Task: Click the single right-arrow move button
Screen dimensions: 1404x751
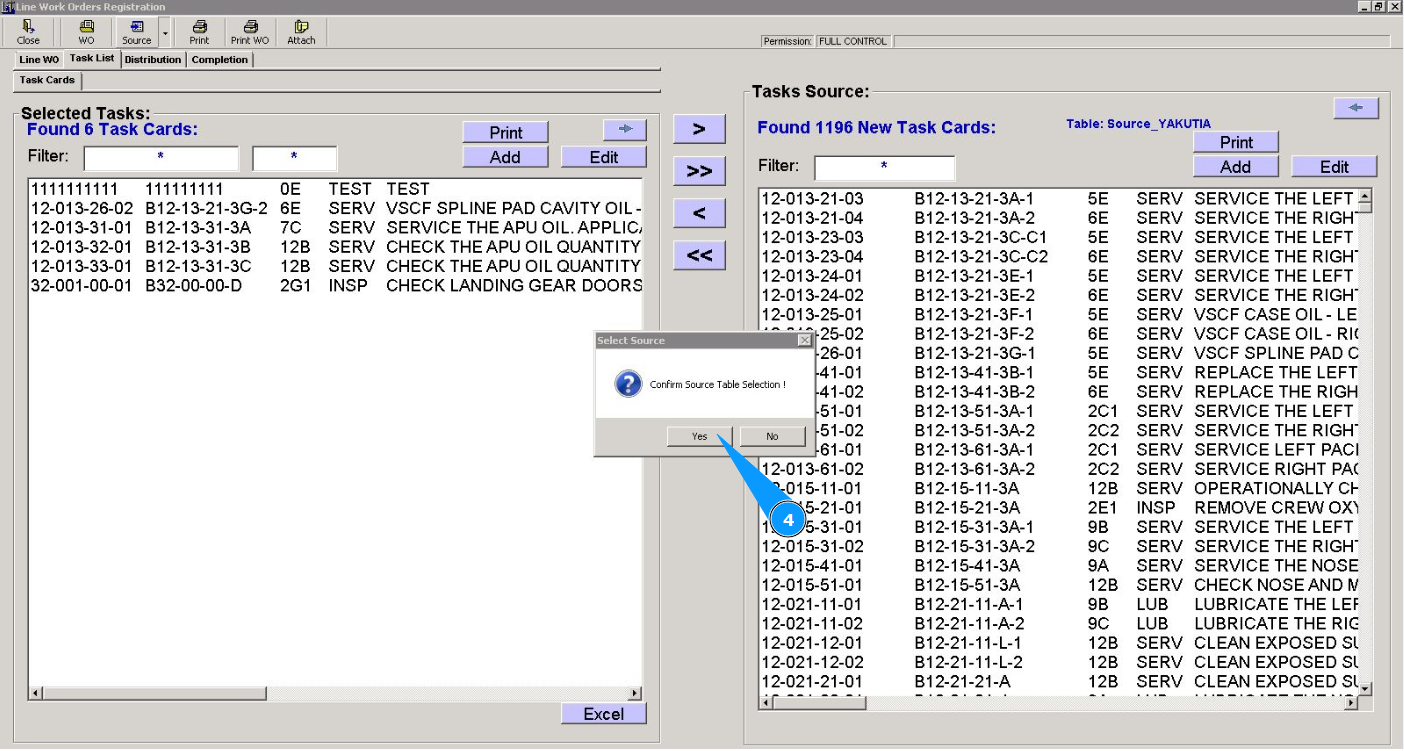Action: pos(699,129)
